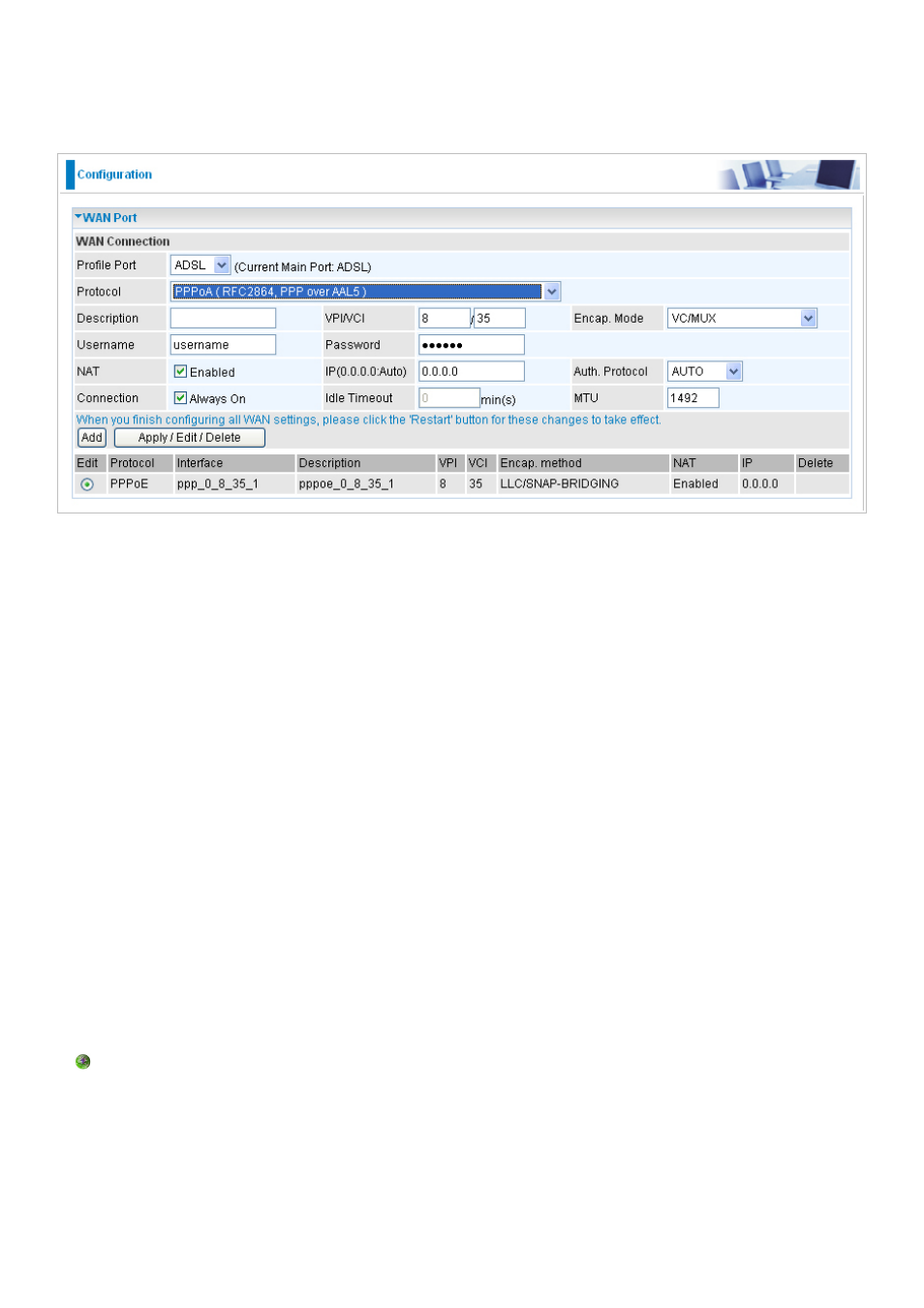This screenshot has height=1308, width=924.
Task: Toggle the Connection Always On checkbox
Action: (180, 397)
